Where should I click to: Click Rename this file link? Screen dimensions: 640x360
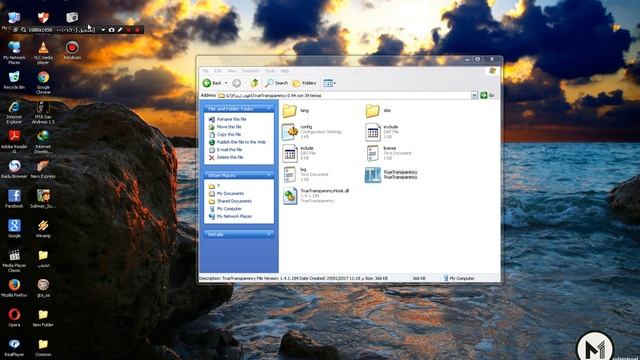pos(231,119)
